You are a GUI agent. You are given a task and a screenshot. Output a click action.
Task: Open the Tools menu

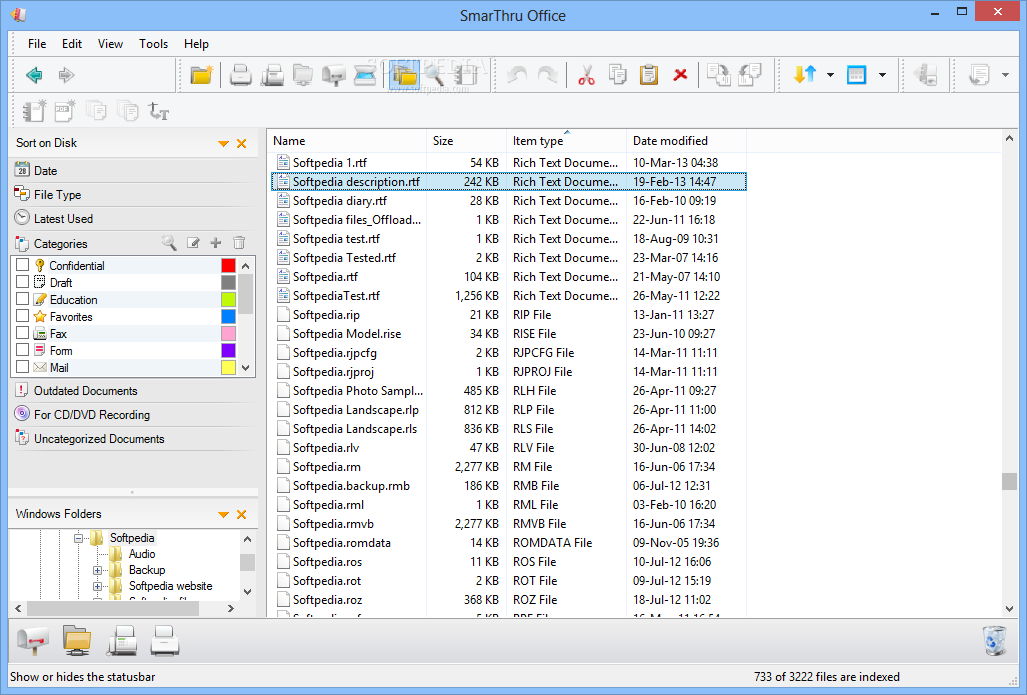coord(153,44)
